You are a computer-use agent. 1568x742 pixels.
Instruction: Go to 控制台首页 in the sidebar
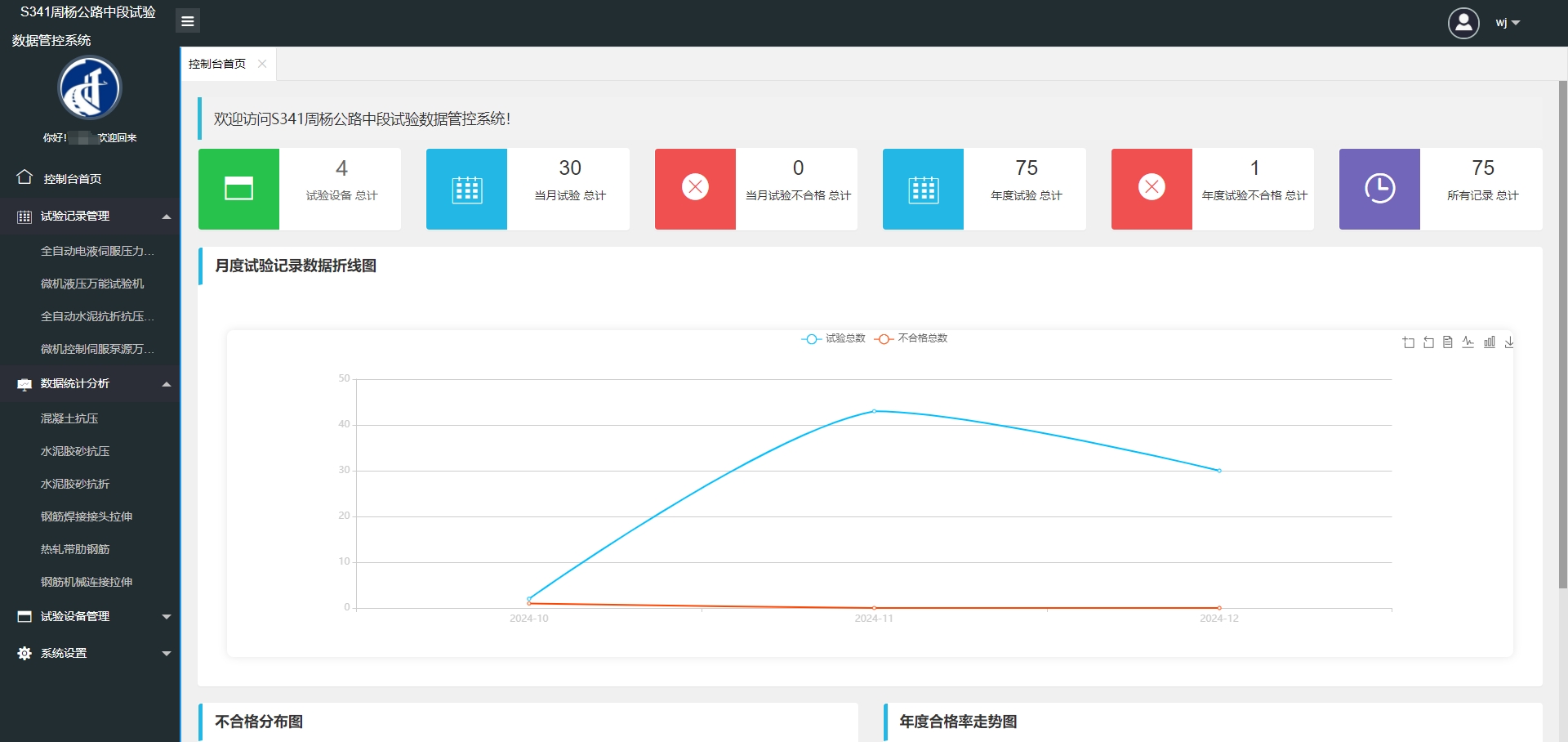coord(73,179)
